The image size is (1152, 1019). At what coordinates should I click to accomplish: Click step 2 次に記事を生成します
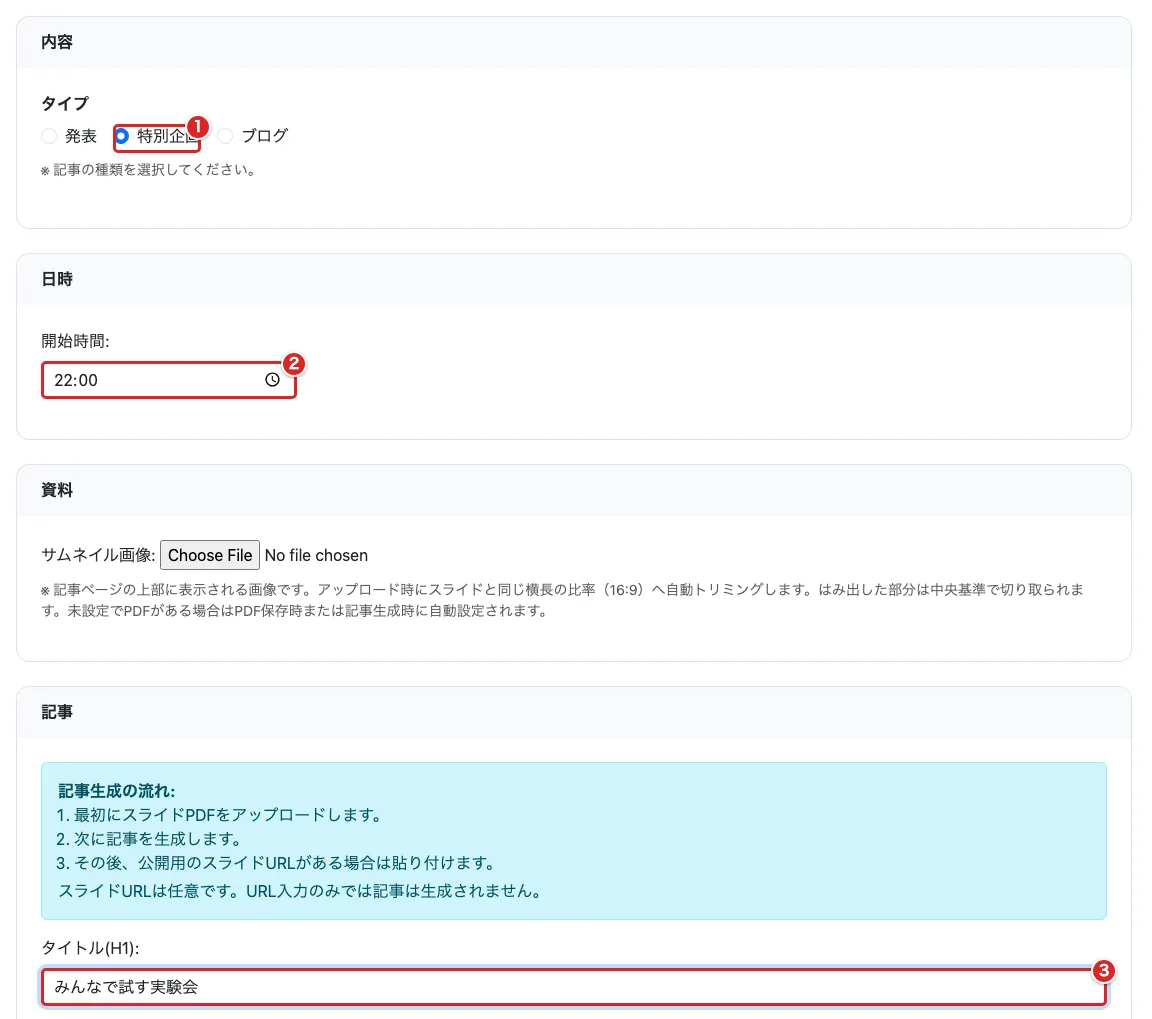point(149,839)
